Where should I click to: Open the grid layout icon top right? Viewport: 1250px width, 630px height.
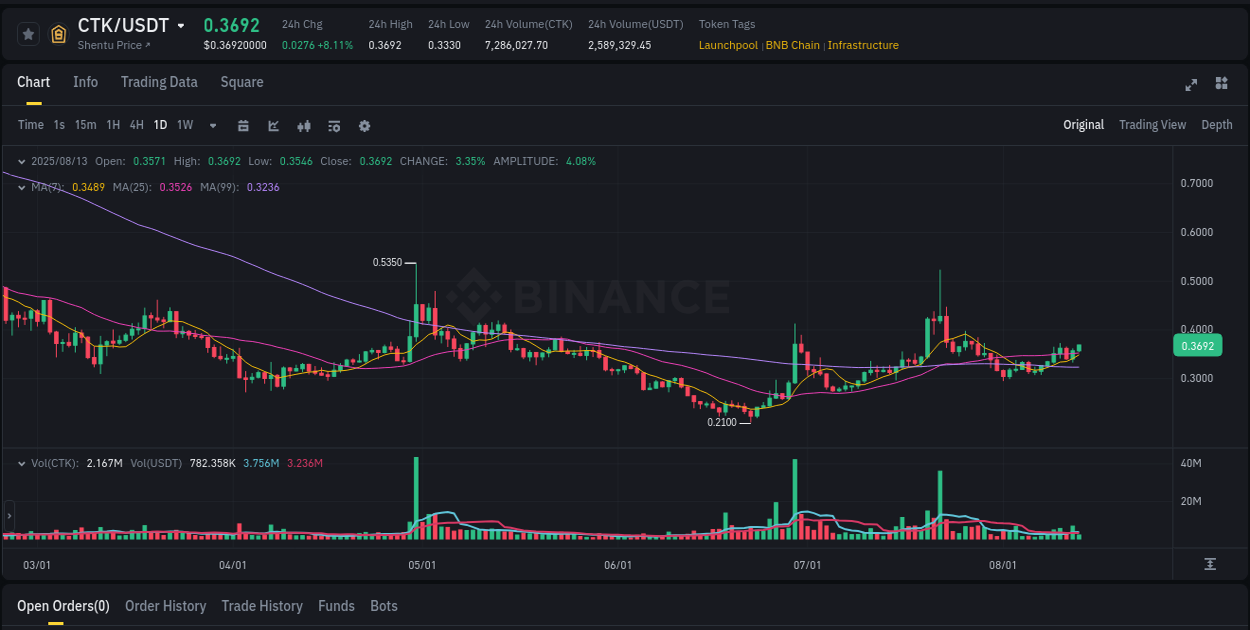coord(1221,85)
